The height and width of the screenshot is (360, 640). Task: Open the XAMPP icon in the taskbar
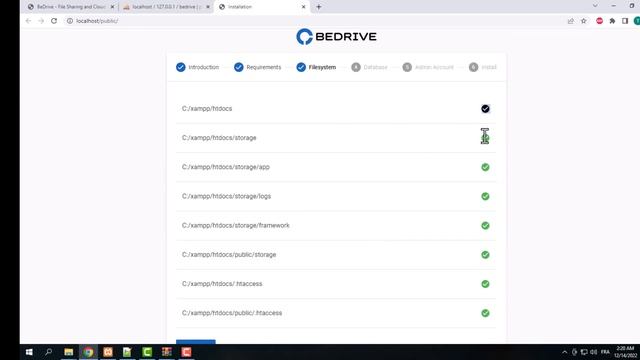click(108, 352)
